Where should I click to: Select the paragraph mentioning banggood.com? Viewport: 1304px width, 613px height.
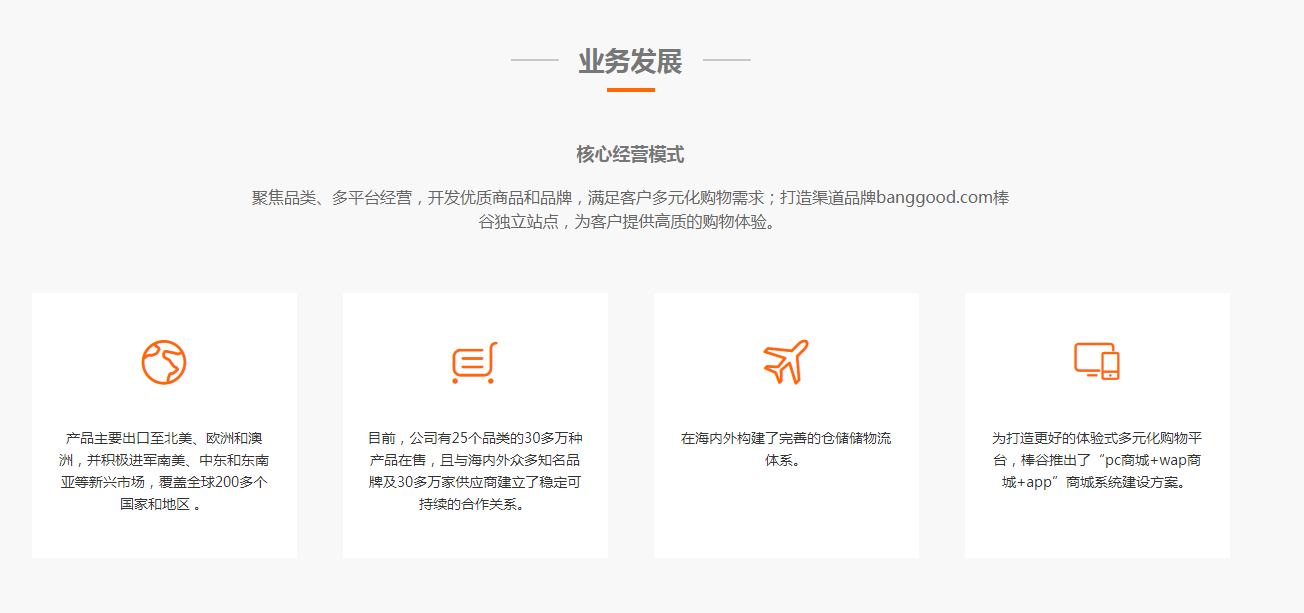[630, 210]
